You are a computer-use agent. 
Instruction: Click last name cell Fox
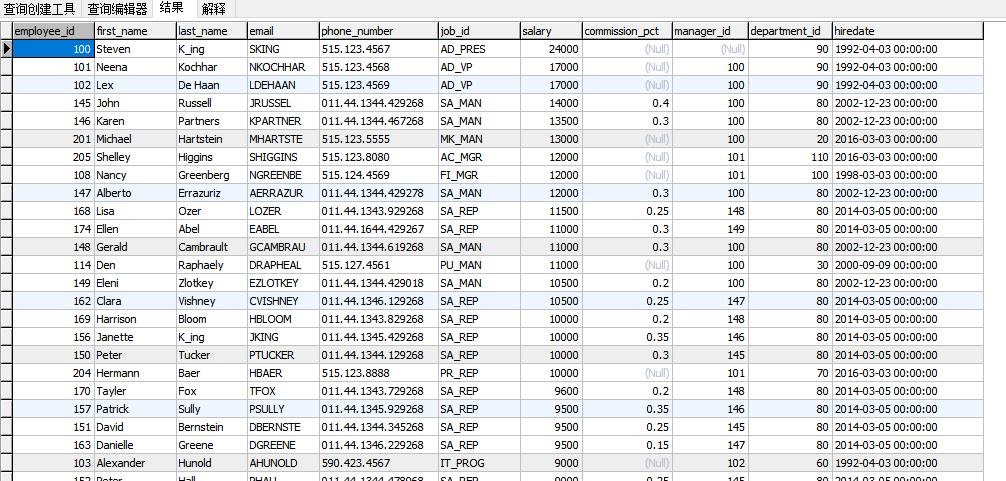tap(212, 391)
